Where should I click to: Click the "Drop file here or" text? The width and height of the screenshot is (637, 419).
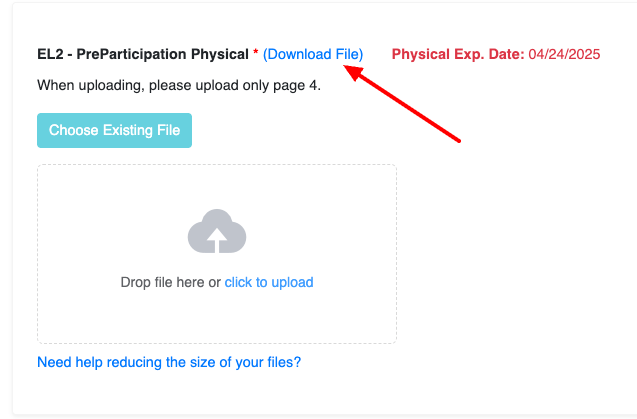pos(170,282)
